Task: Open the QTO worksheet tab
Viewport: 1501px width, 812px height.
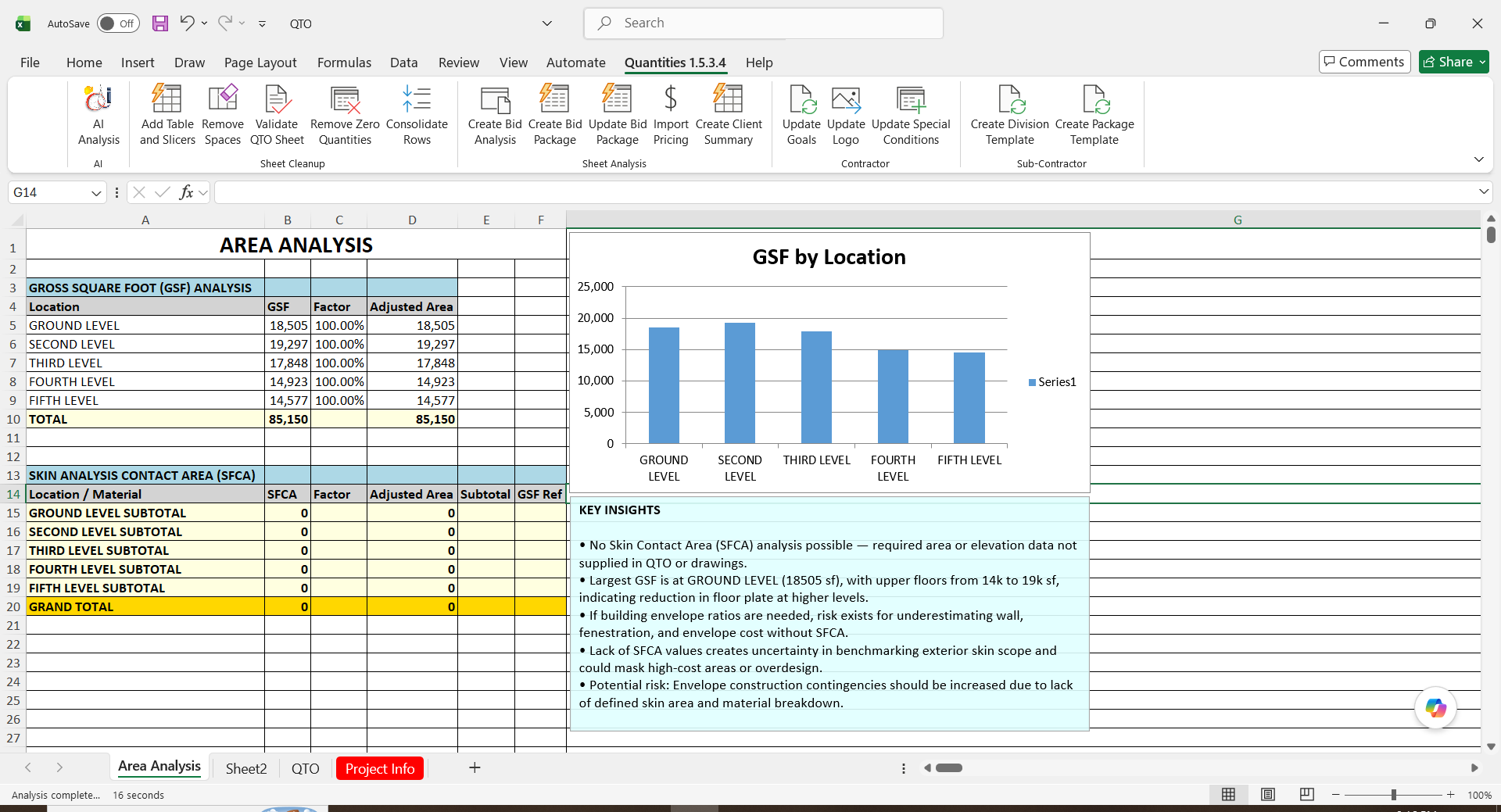Action: click(305, 768)
